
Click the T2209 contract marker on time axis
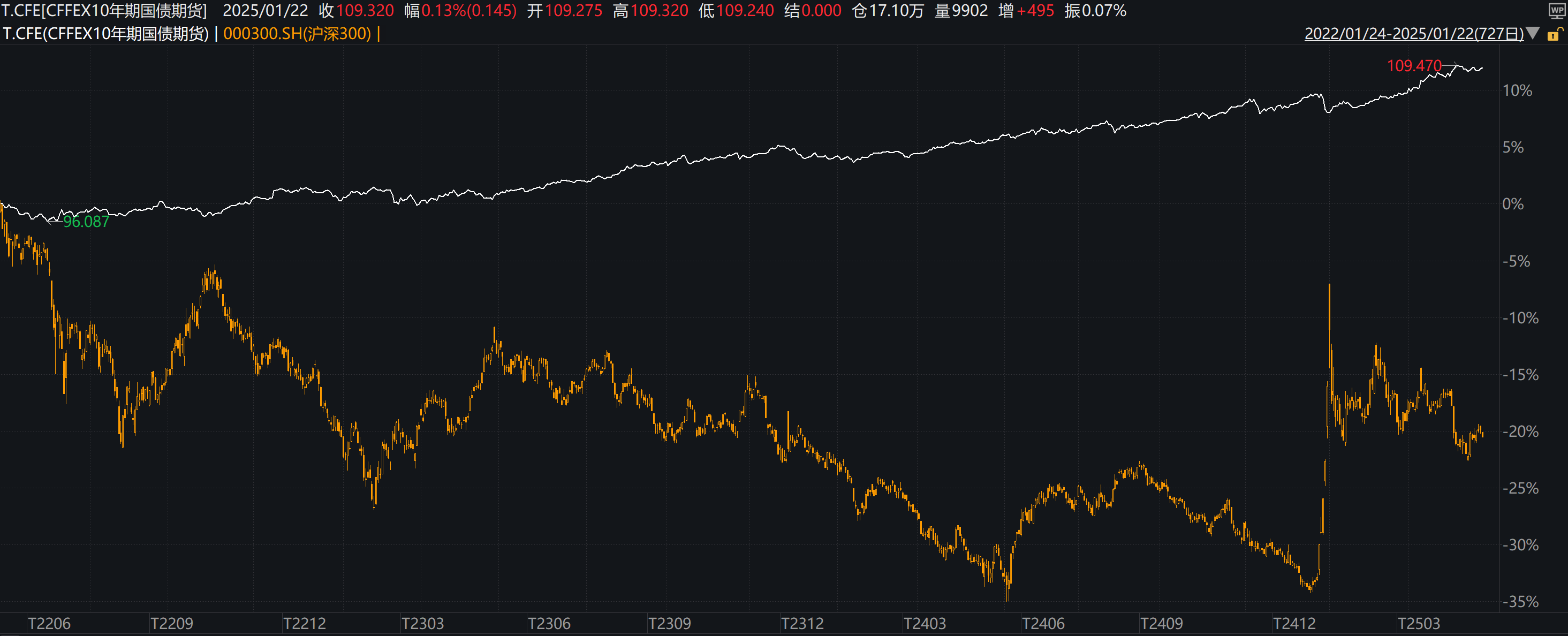171,623
